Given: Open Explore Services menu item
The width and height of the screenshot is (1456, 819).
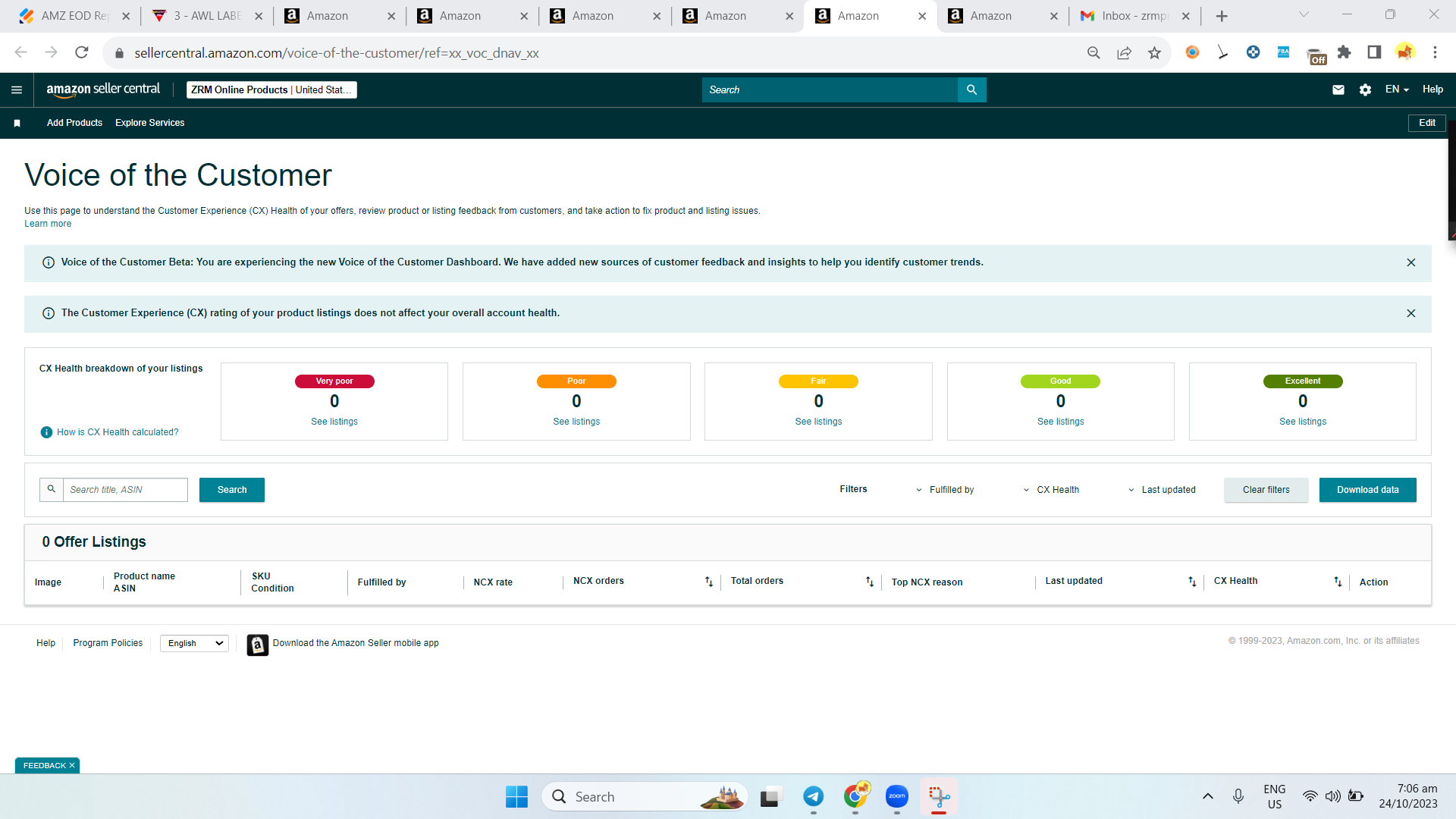Looking at the screenshot, I should click(x=149, y=123).
